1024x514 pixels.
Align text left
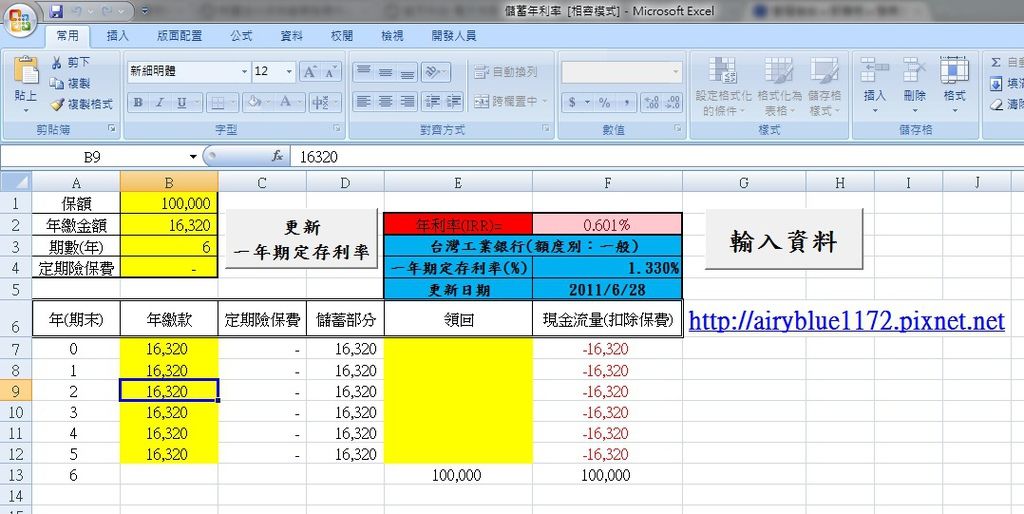364,102
